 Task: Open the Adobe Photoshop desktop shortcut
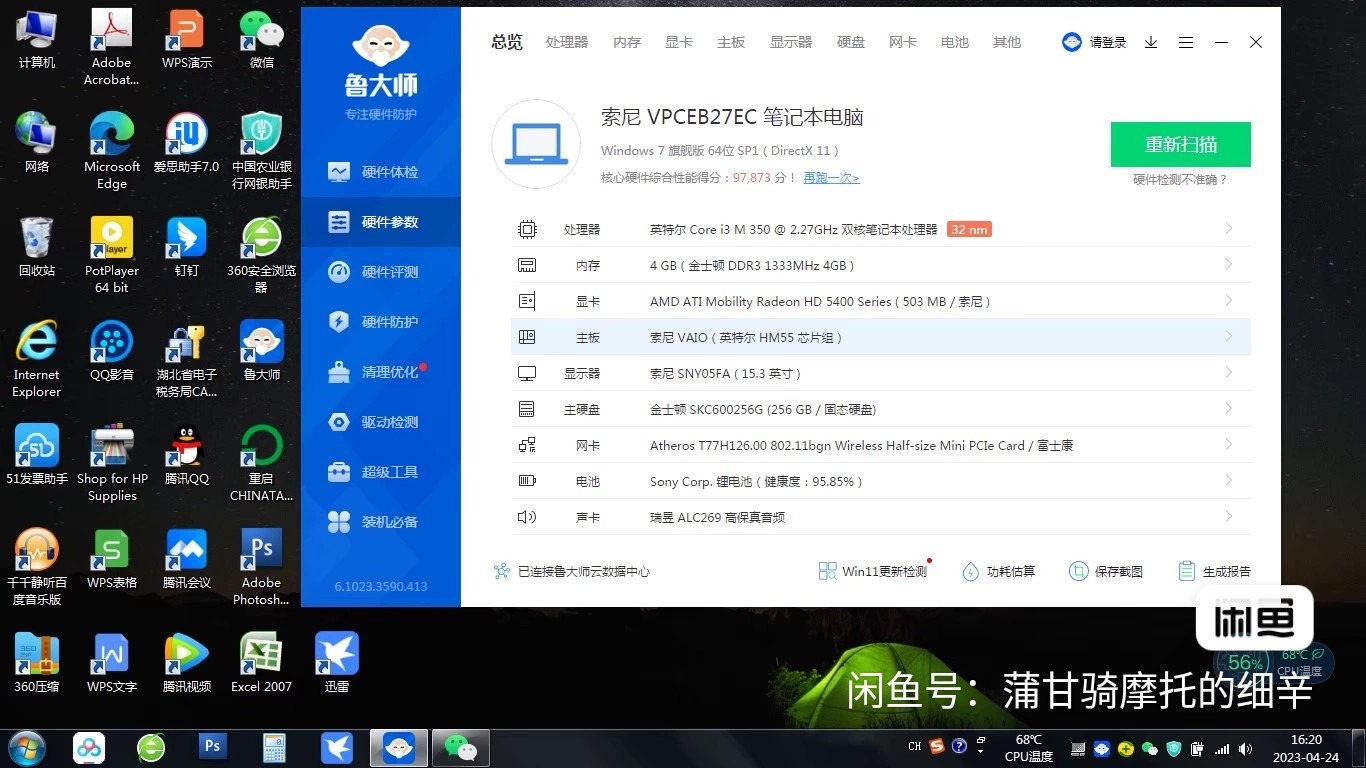coord(261,567)
